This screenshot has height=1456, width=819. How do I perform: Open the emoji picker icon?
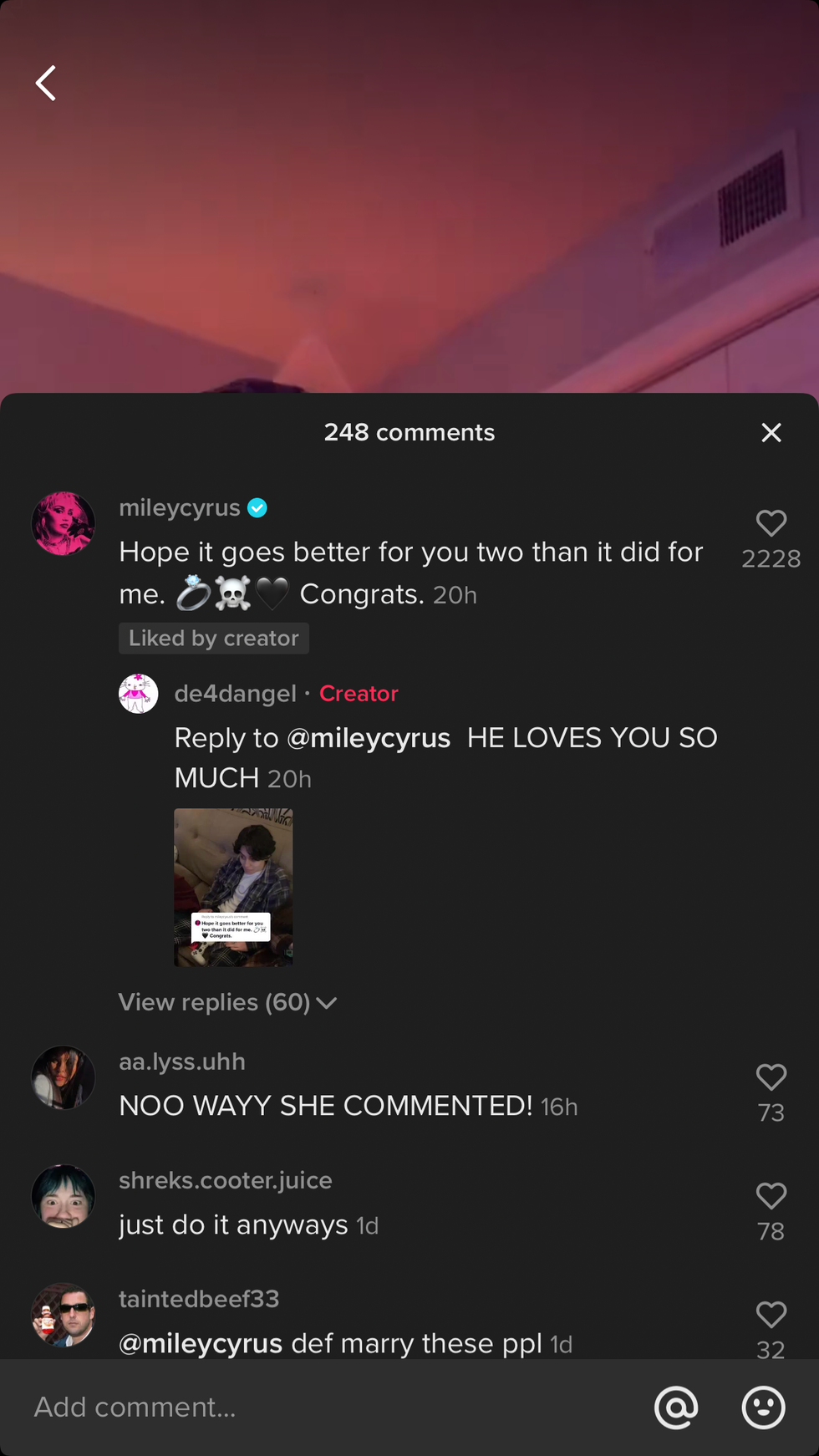[x=763, y=1408]
